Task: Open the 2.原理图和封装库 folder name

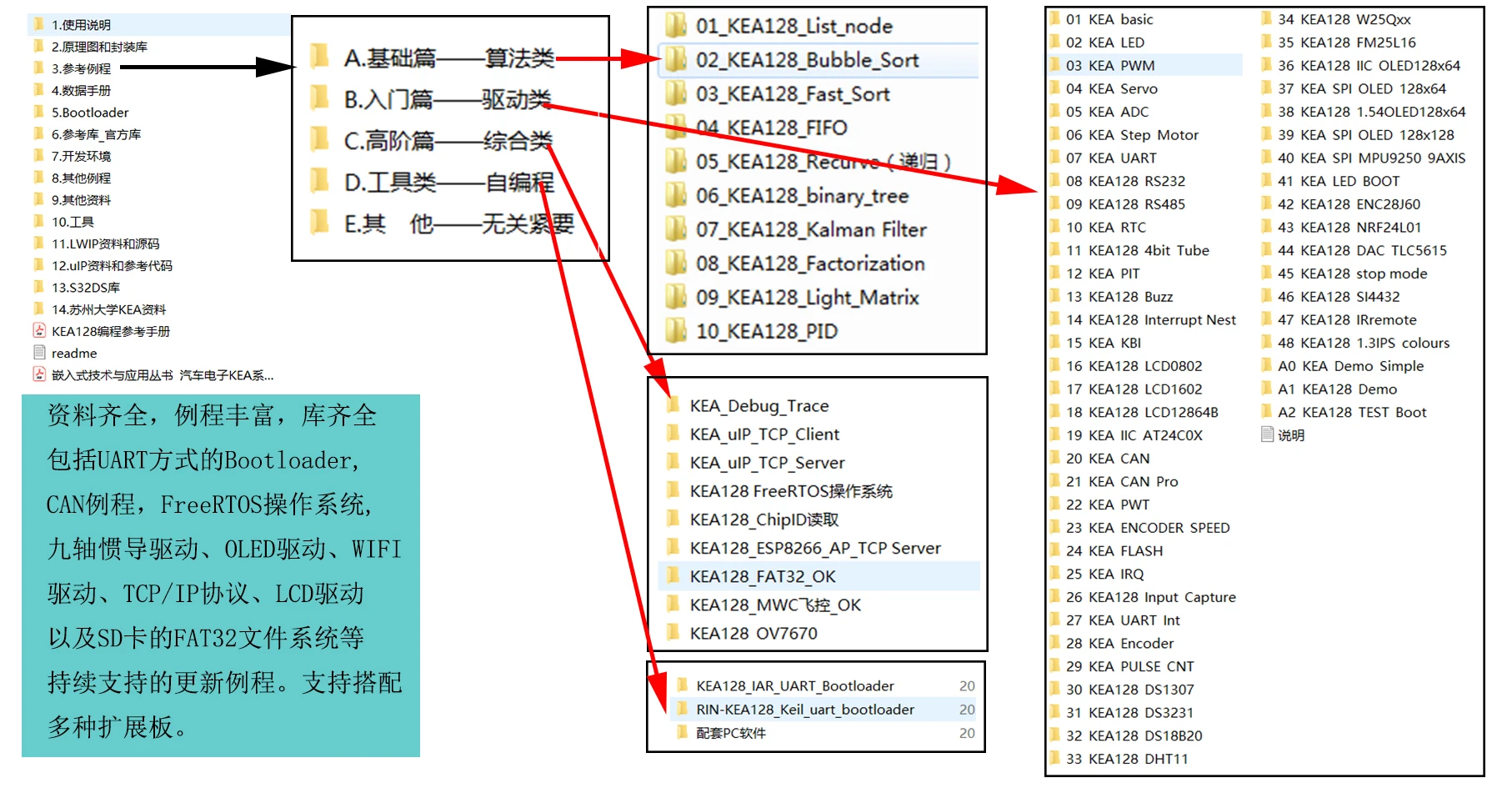Action: [99, 47]
